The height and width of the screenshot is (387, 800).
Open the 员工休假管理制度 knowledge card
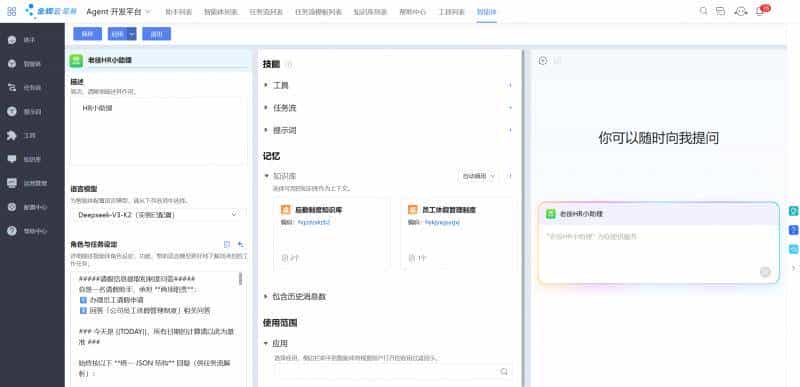(457, 234)
